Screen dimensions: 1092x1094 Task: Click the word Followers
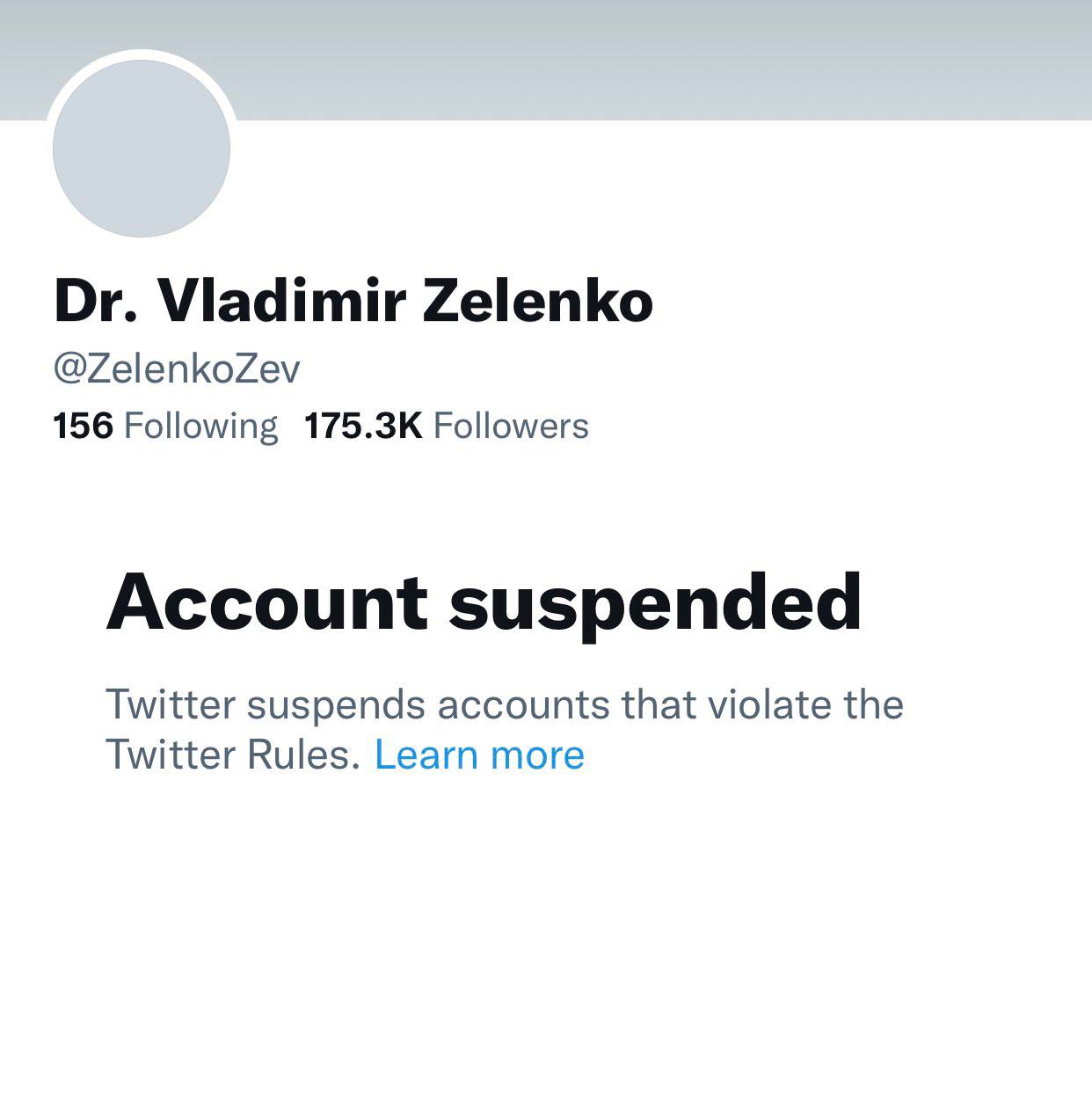point(511,426)
